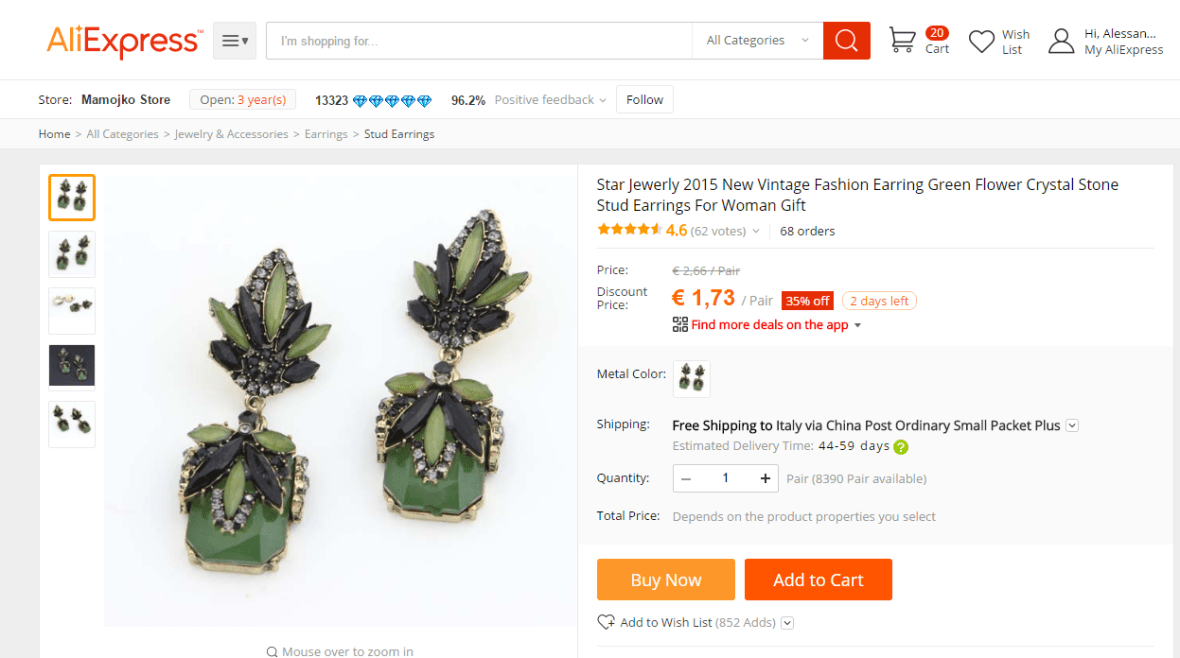Viewport: 1180px width, 658px height.
Task: Click the orange search magnifier button
Action: point(846,41)
